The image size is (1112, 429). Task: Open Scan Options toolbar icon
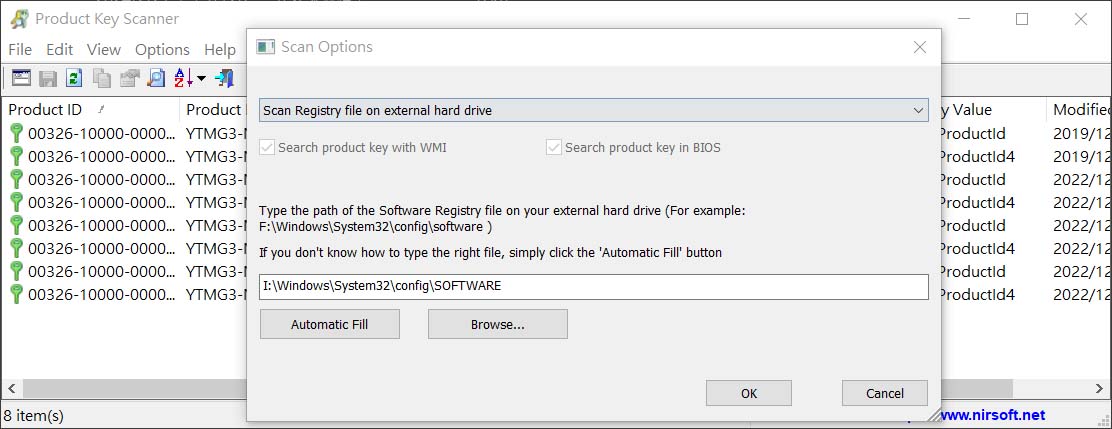(21, 77)
